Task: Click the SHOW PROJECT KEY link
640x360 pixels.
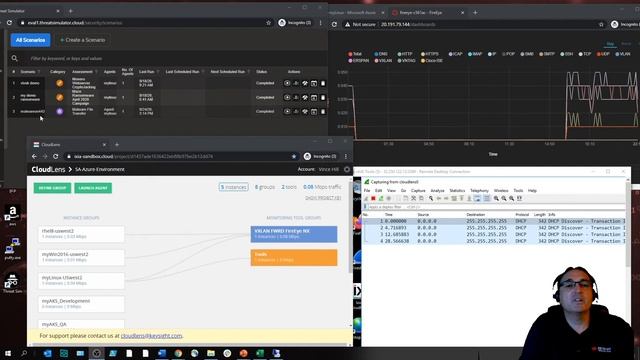Action: [323, 198]
